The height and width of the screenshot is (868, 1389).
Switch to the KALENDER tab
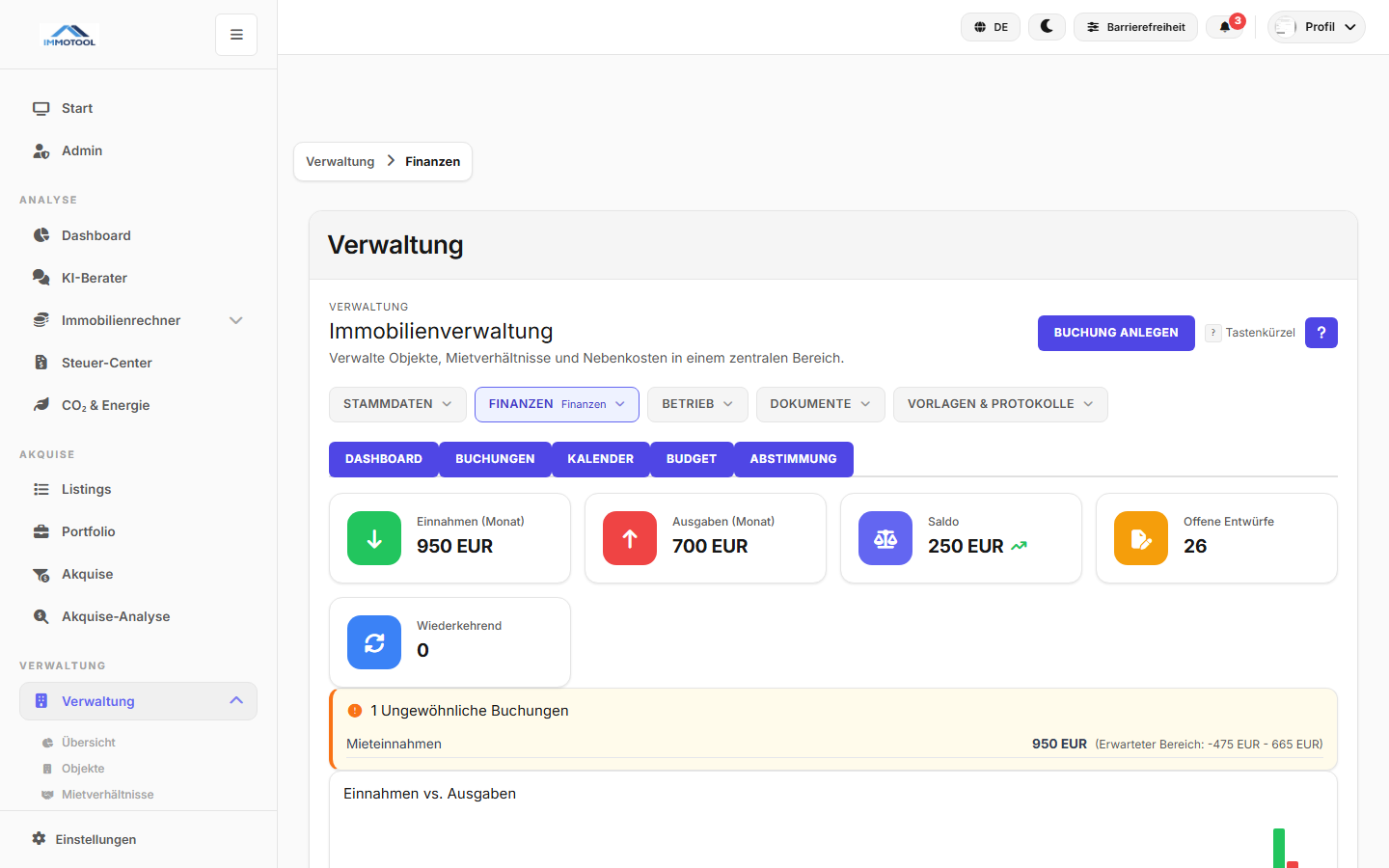click(600, 459)
